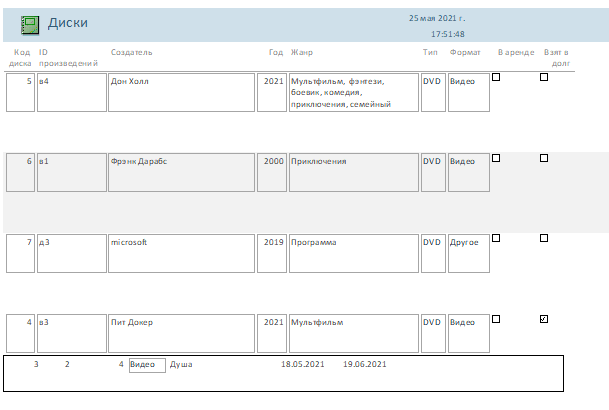Enable В аренде checkbox for Фрэнк Дарабс row
This screenshot has height=410, width=609.
tap(496, 158)
